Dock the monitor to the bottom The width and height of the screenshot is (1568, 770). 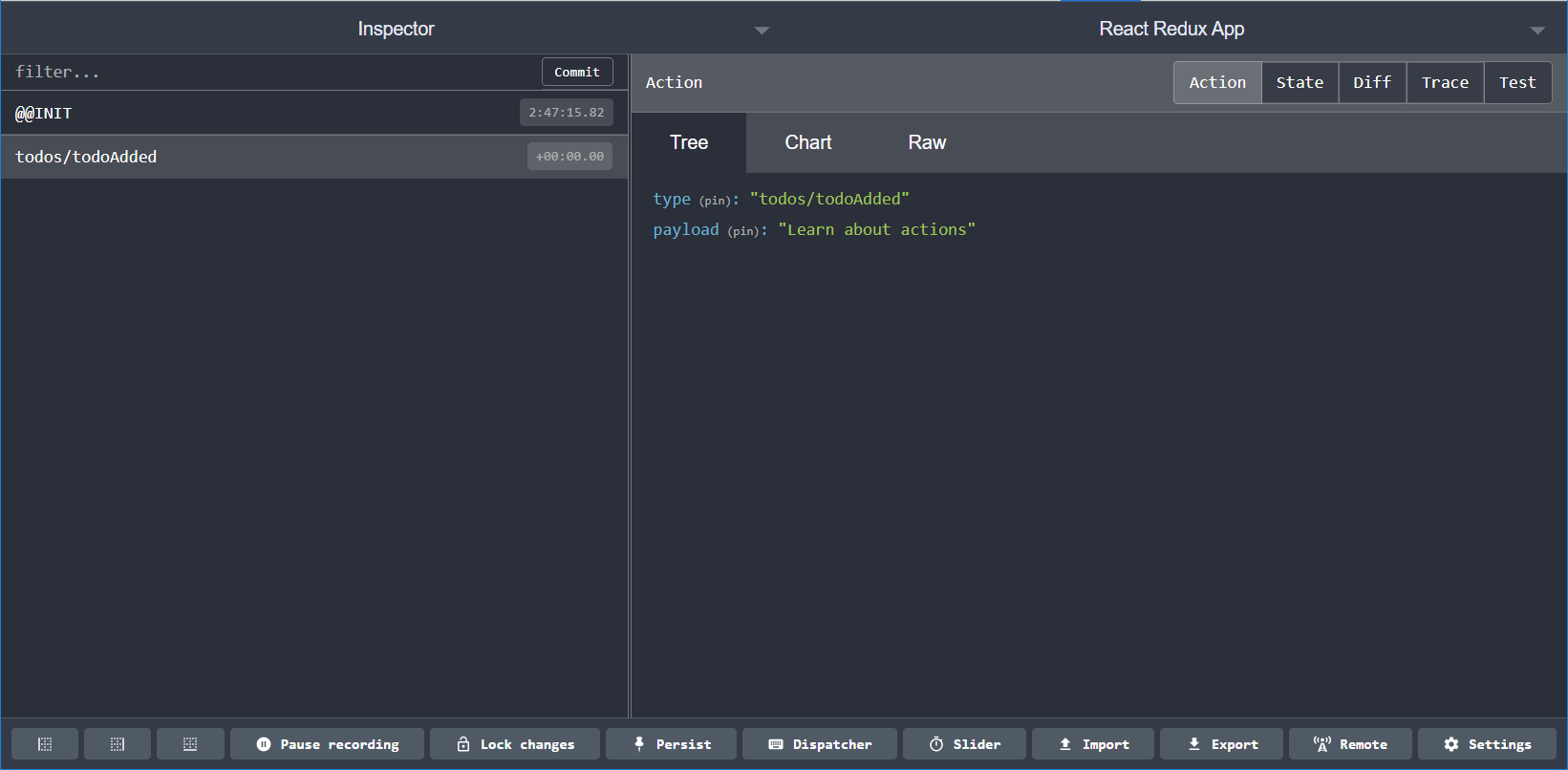(x=190, y=744)
